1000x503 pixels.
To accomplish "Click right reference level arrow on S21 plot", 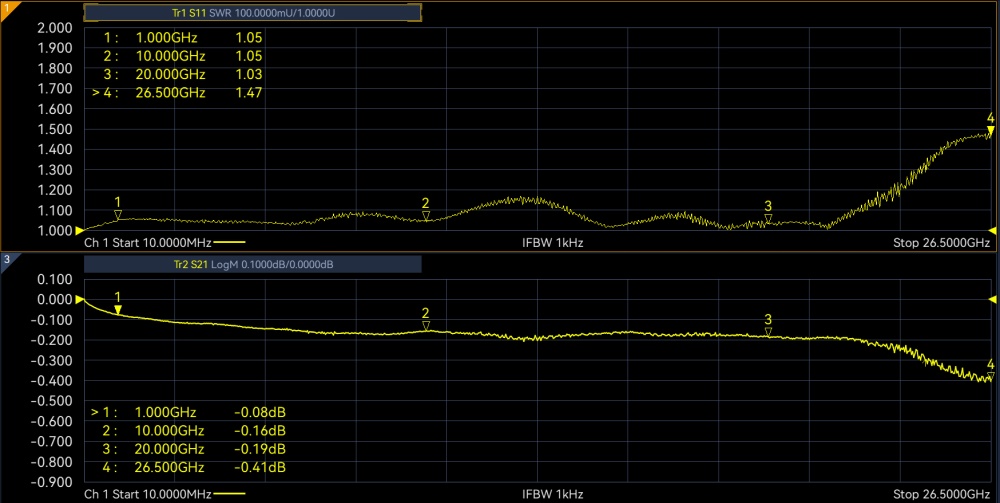I will pos(993,299).
